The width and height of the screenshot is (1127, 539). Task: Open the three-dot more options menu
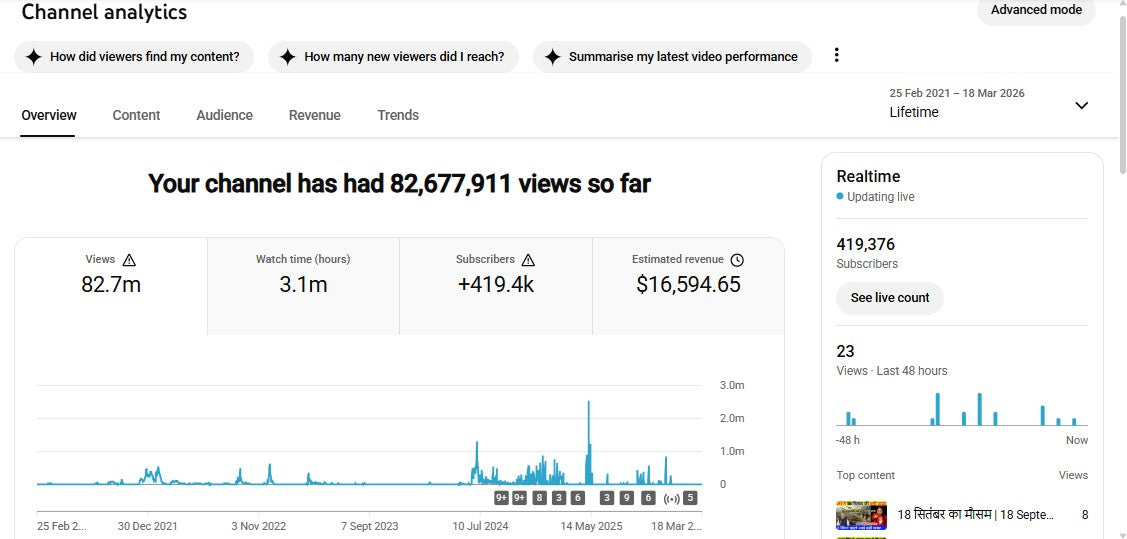click(837, 56)
